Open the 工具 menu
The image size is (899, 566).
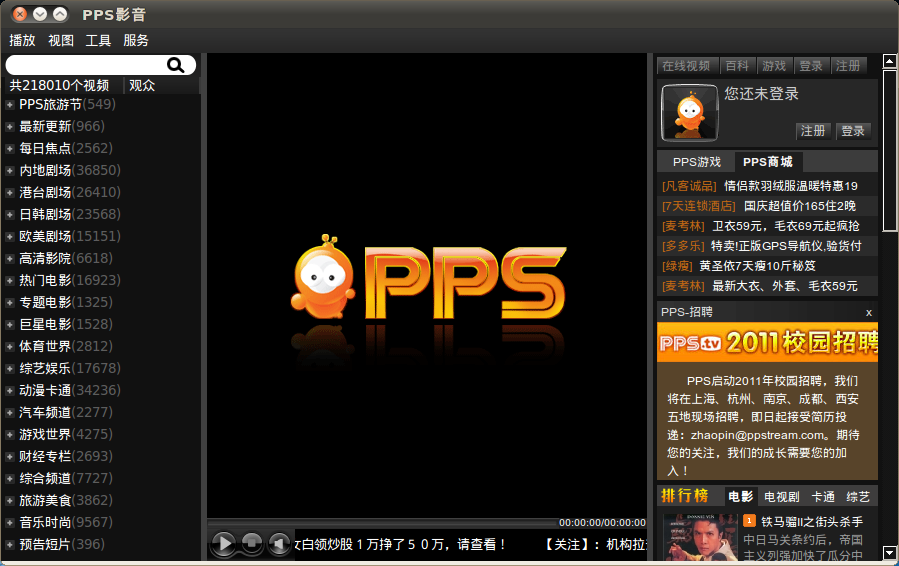[x=98, y=40]
